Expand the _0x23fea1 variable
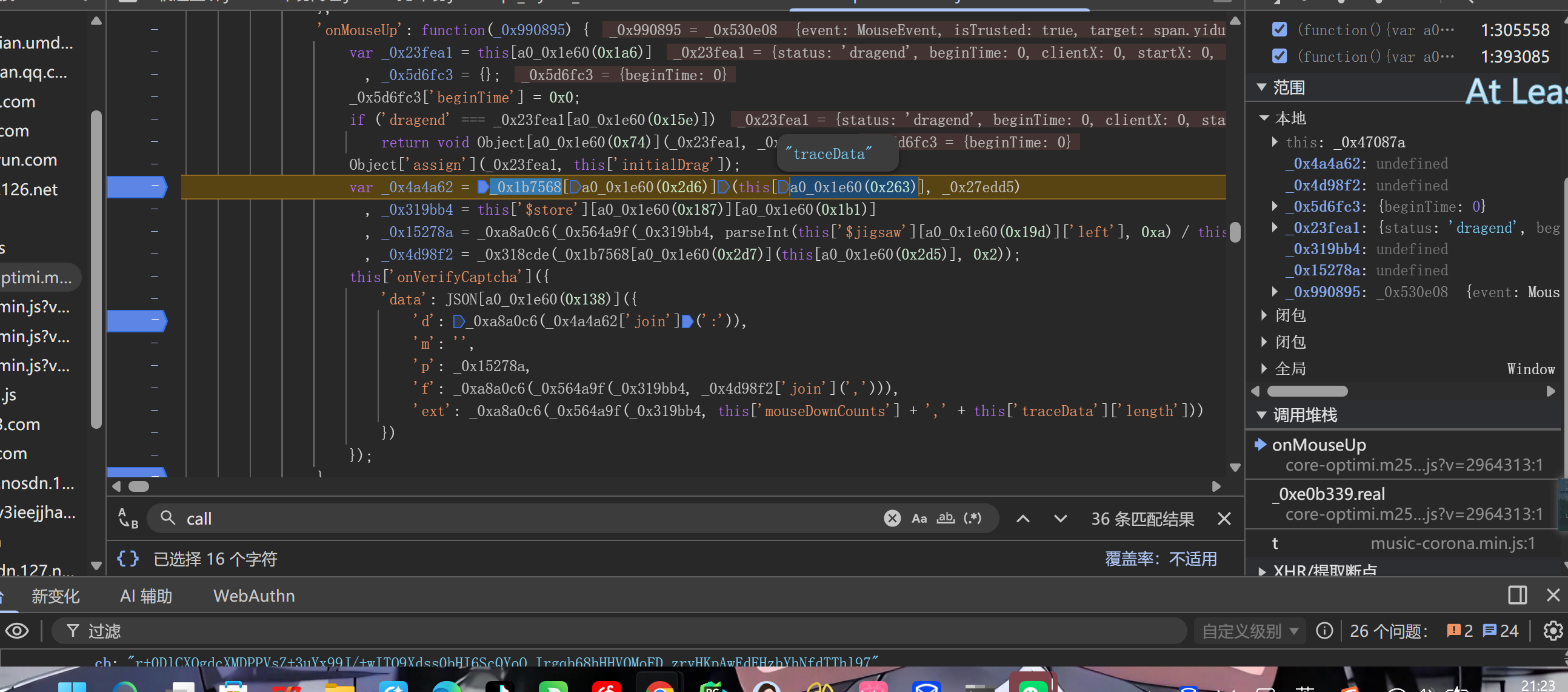 point(1275,228)
